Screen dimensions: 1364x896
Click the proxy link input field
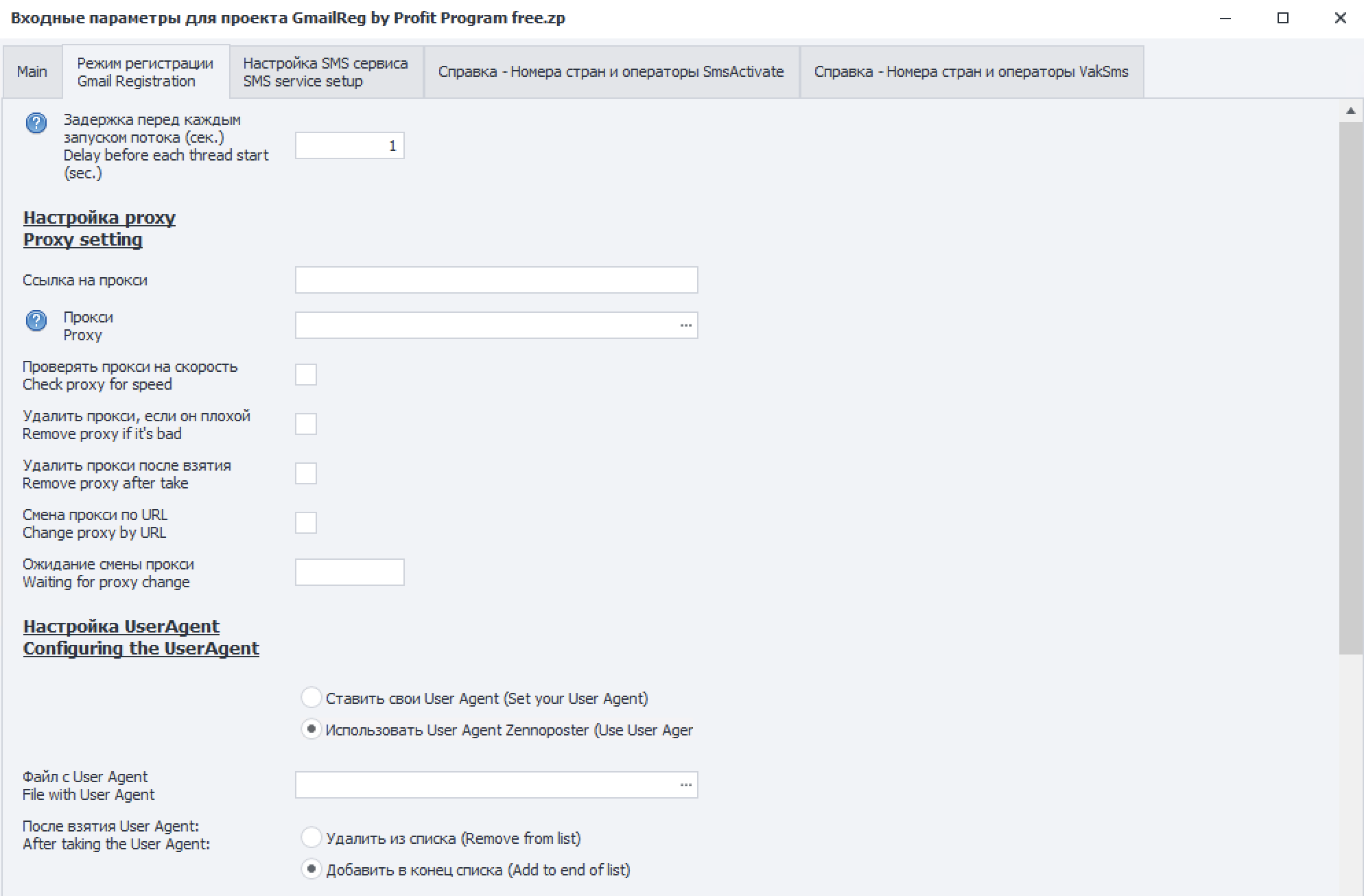(496, 280)
